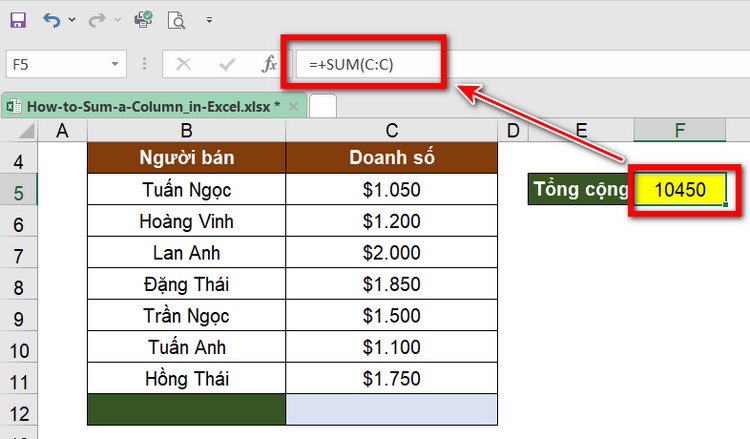Viewport: 750px width, 439px height.
Task: Click the formula bar options dots handle
Action: pyautogui.click(x=144, y=64)
